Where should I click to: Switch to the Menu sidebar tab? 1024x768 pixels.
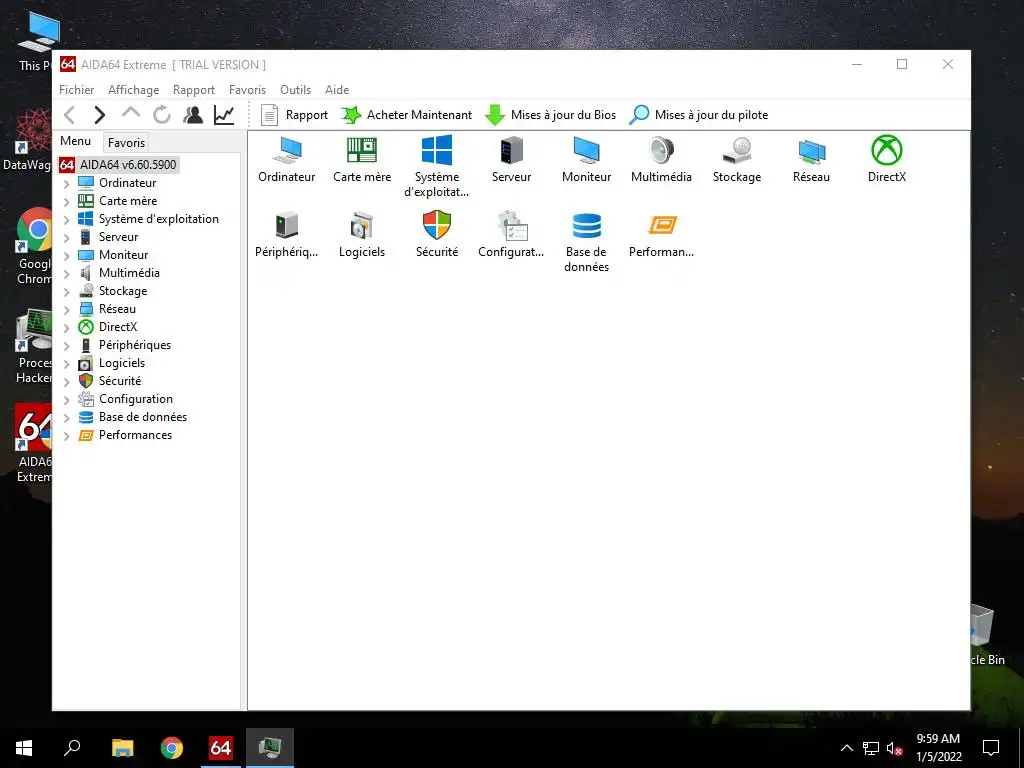[x=76, y=141]
